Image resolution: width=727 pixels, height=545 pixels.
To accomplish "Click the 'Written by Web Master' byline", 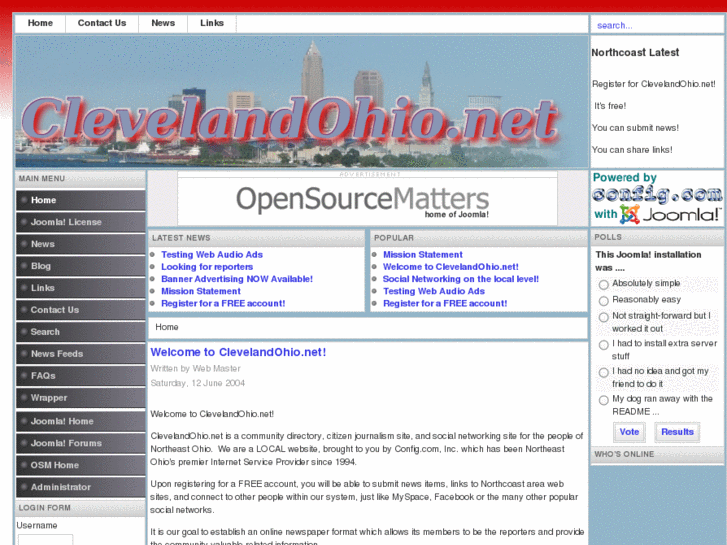I will (195, 368).
